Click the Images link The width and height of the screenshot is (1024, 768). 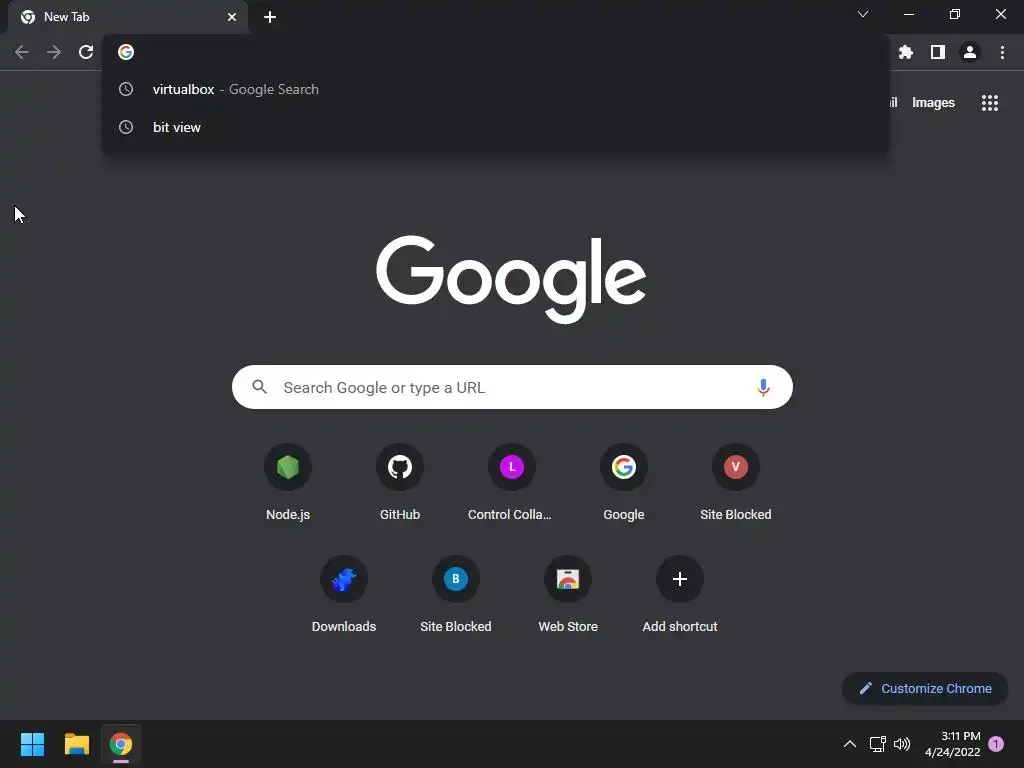933,103
